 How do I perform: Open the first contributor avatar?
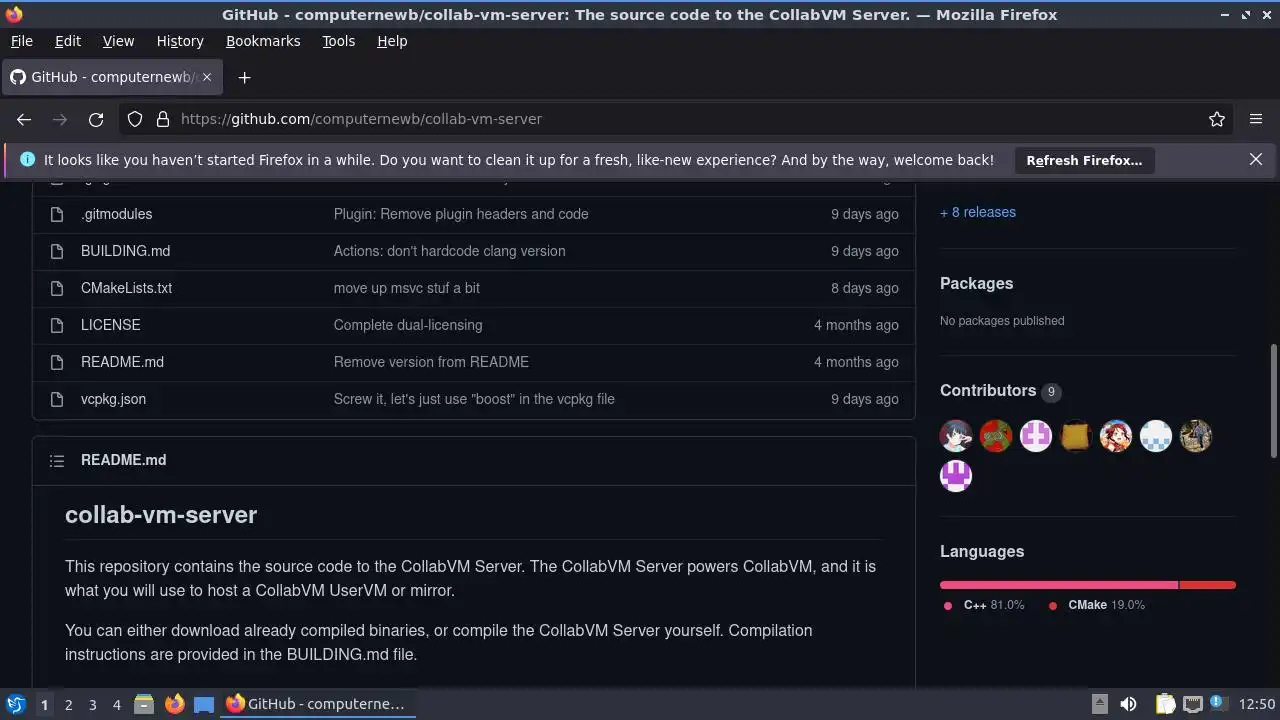tap(956, 436)
